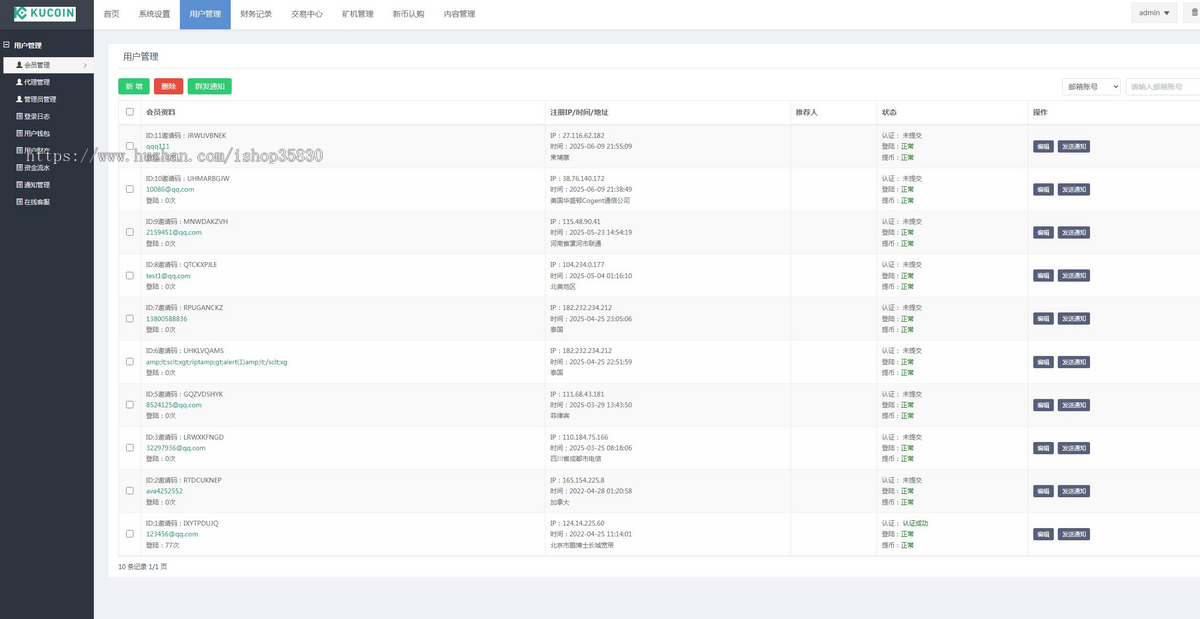The width and height of the screenshot is (1200, 619).
Task: Click the 登录日志 list icon
Action: (x=19, y=116)
